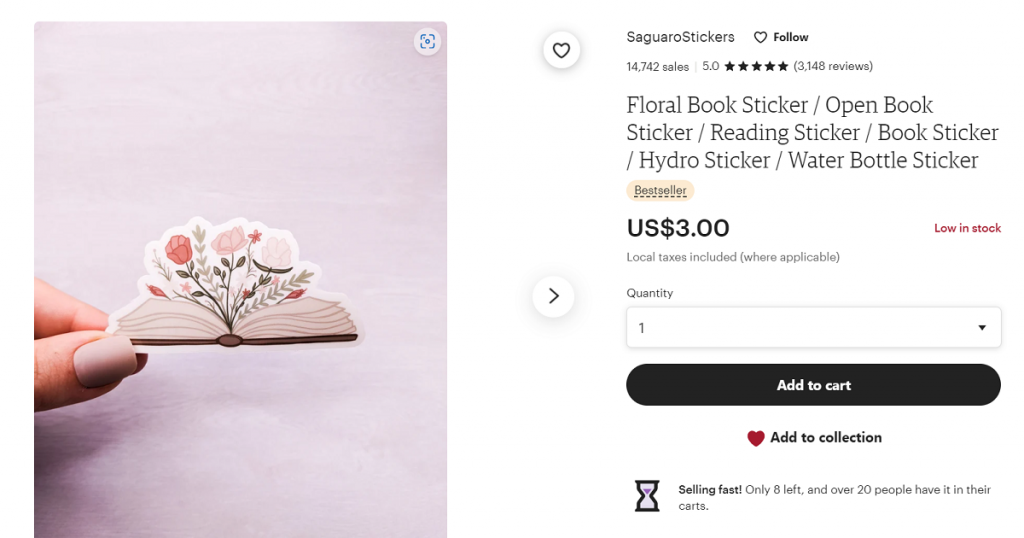1024x538 pixels.
Task: Open the SaguaroStickers shop page
Action: click(680, 37)
